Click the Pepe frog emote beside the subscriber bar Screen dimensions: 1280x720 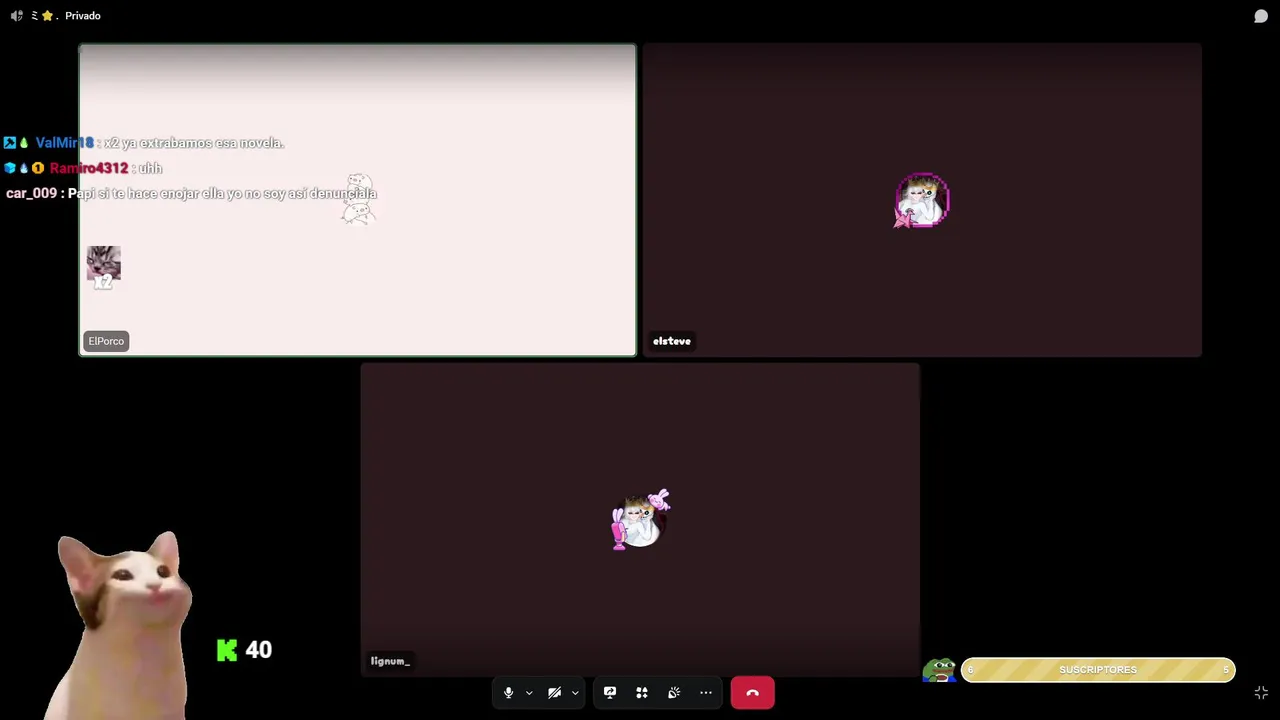click(939, 670)
